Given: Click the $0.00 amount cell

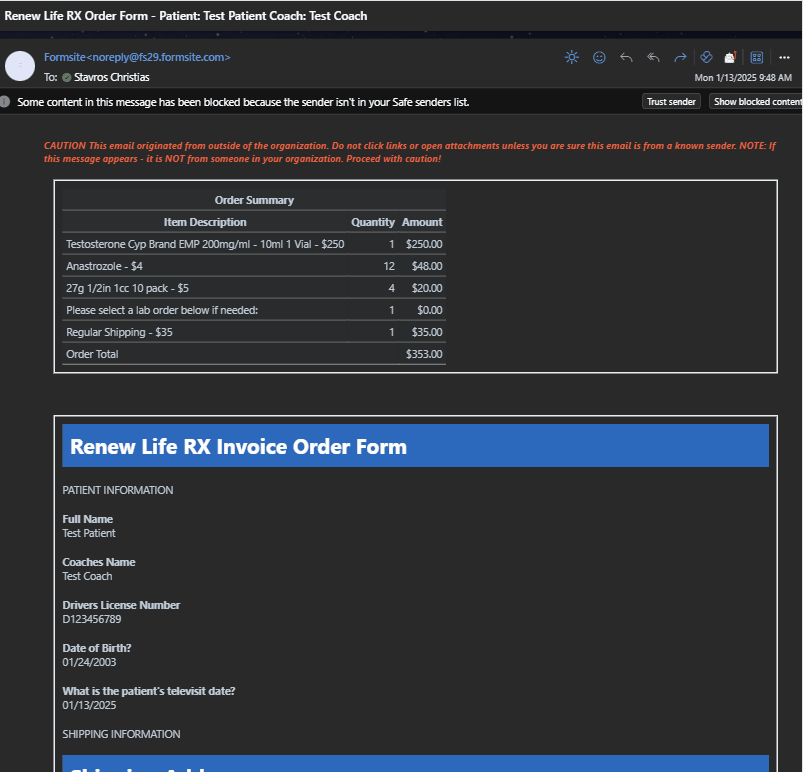Looking at the screenshot, I should (430, 310).
